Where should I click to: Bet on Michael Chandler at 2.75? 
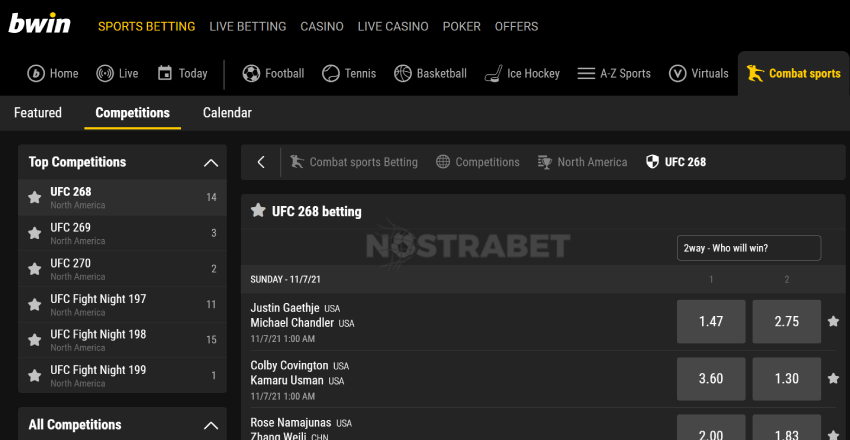point(787,321)
